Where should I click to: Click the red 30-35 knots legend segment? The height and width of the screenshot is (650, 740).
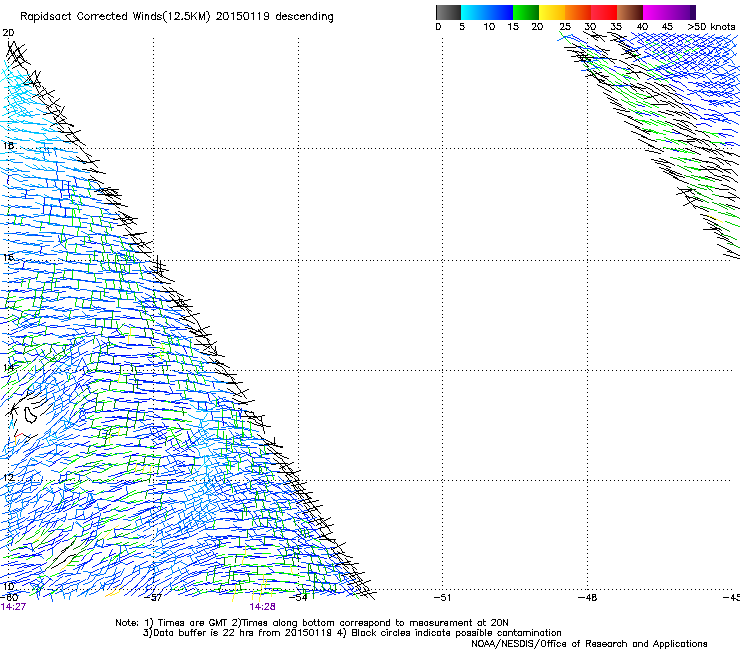tap(604, 12)
